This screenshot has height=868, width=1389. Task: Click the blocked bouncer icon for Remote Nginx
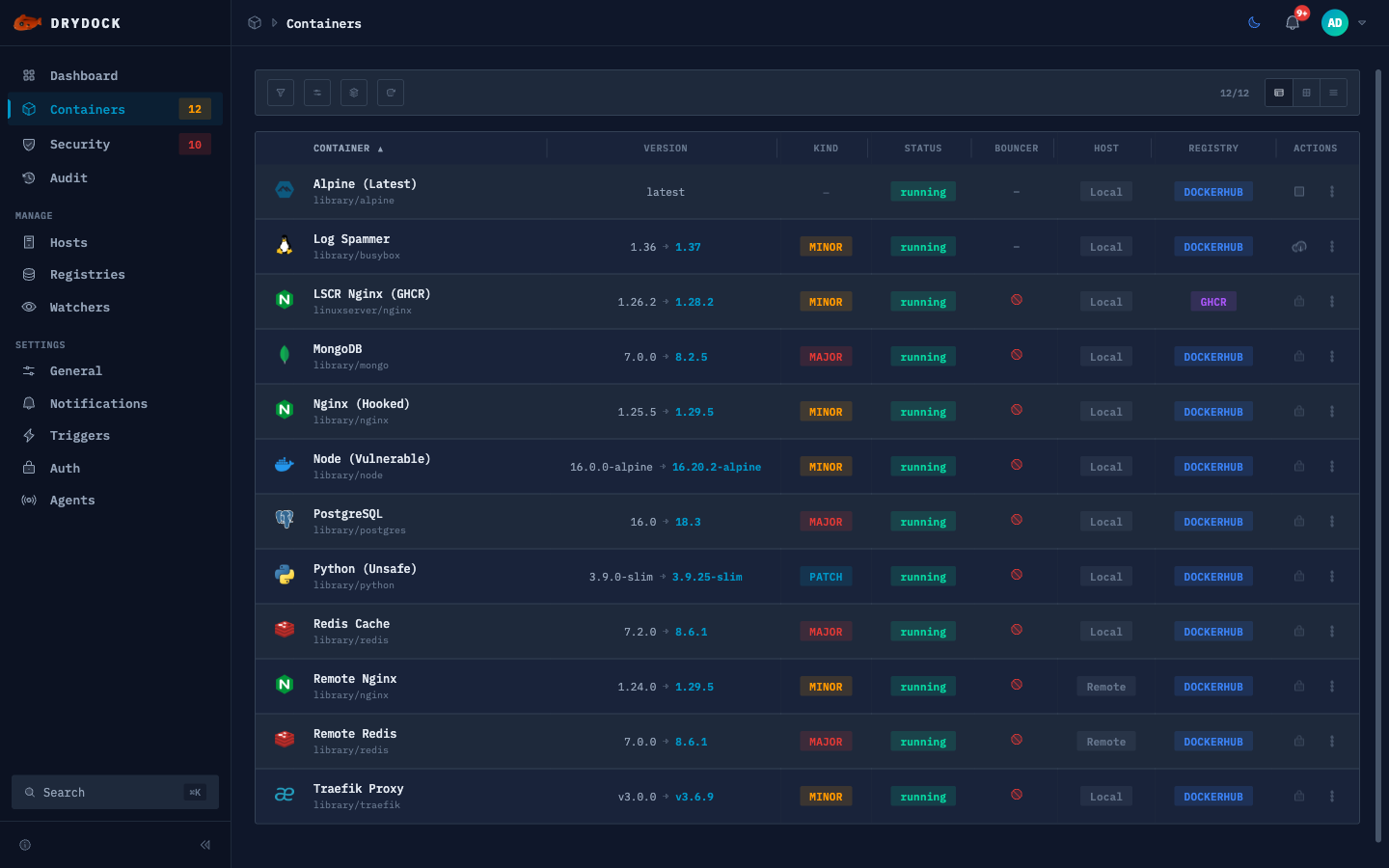1017,685
